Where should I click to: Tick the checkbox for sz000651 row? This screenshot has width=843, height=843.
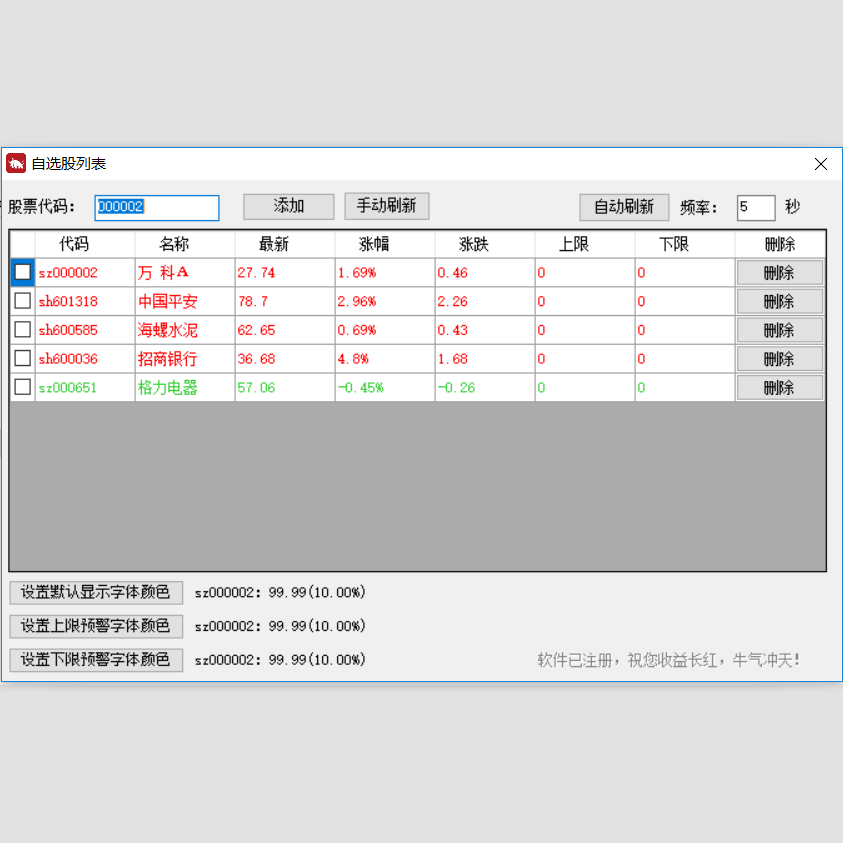(x=23, y=387)
